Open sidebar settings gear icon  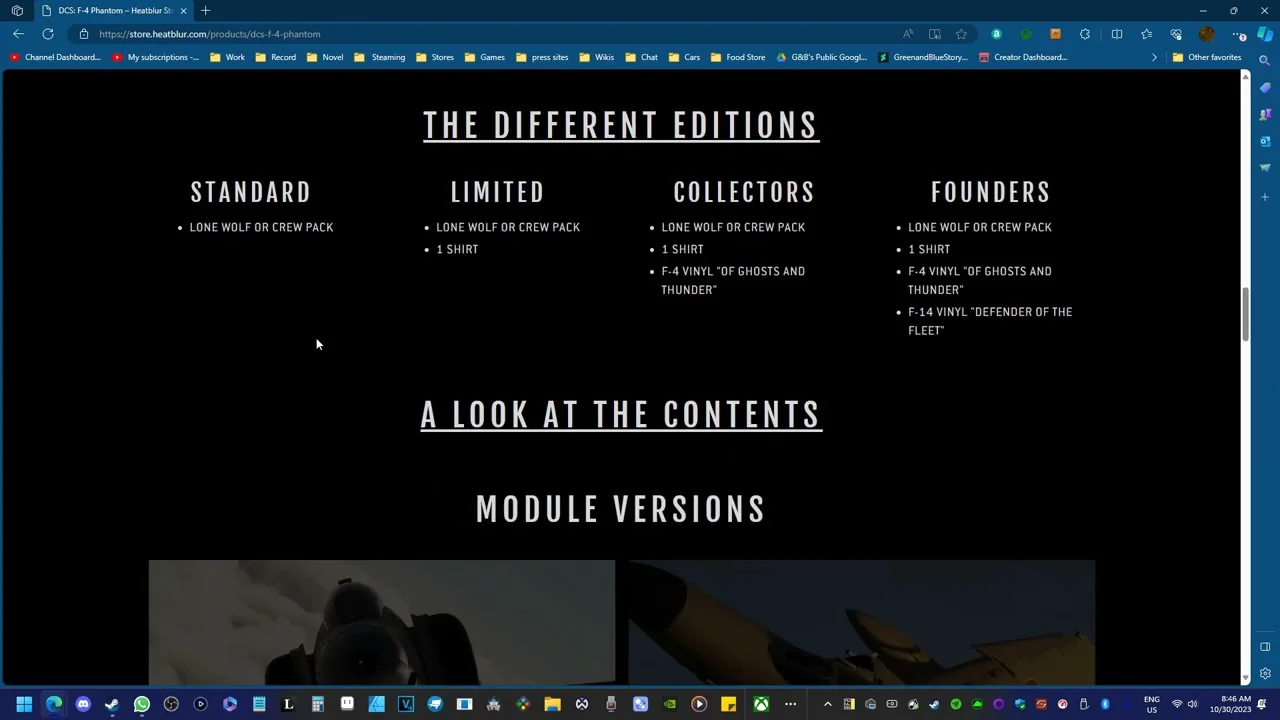tap(1265, 674)
